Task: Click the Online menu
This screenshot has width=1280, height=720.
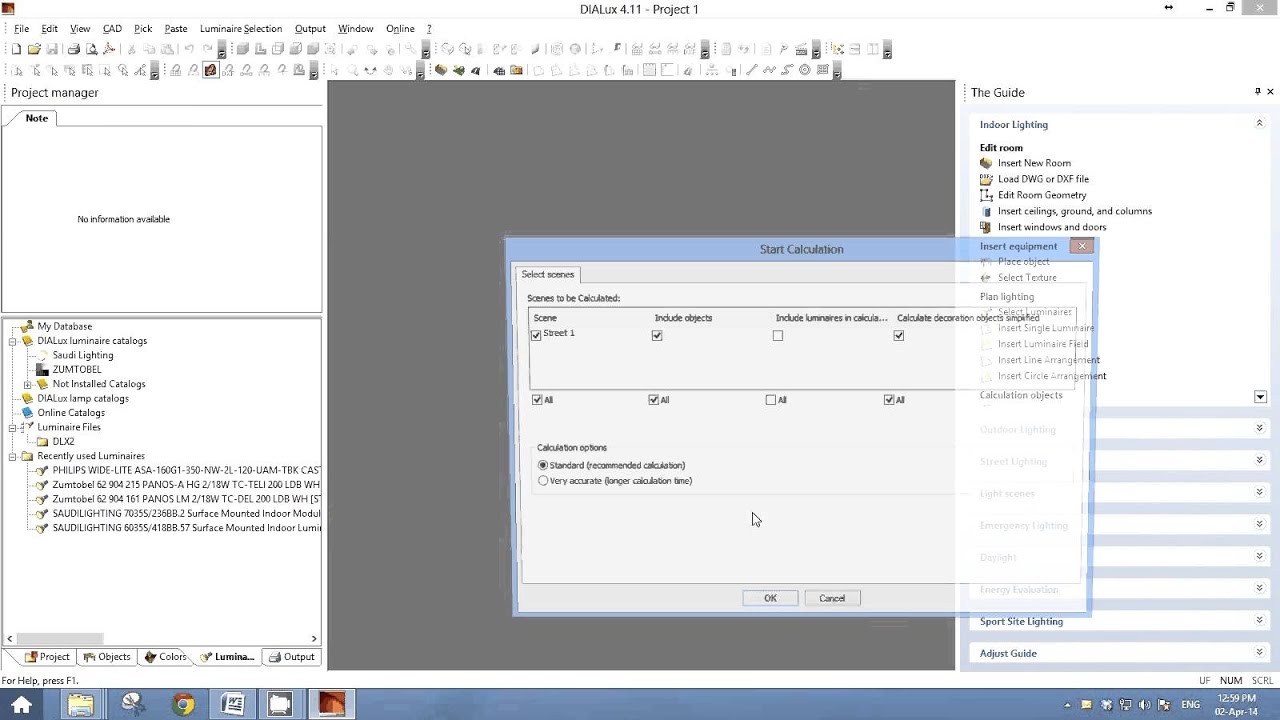Action: tap(400, 29)
